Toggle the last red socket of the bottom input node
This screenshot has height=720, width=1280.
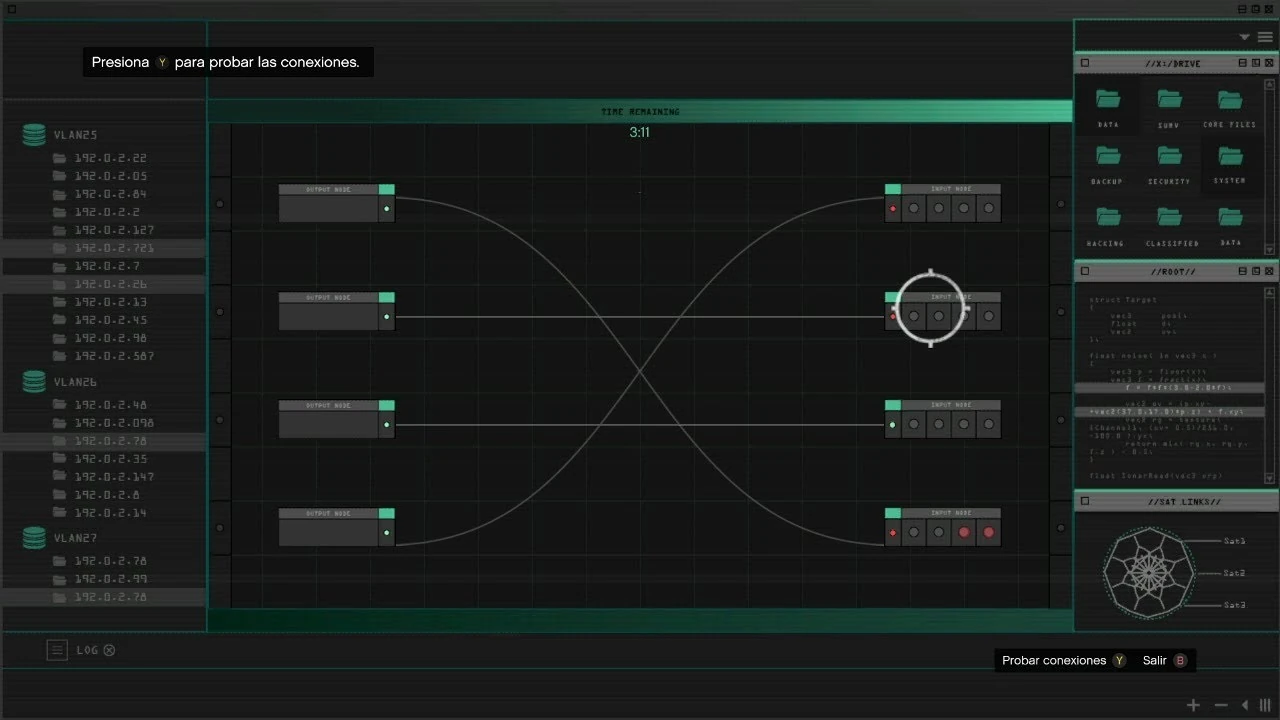[988, 532]
